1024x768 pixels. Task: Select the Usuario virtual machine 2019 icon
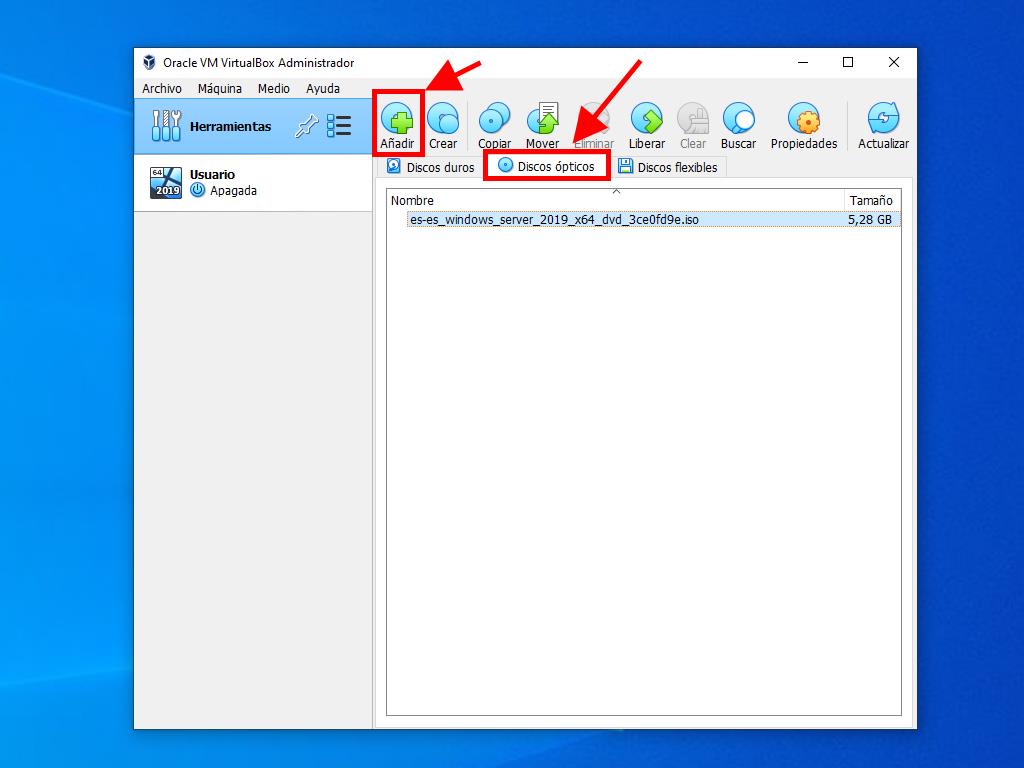click(x=166, y=183)
